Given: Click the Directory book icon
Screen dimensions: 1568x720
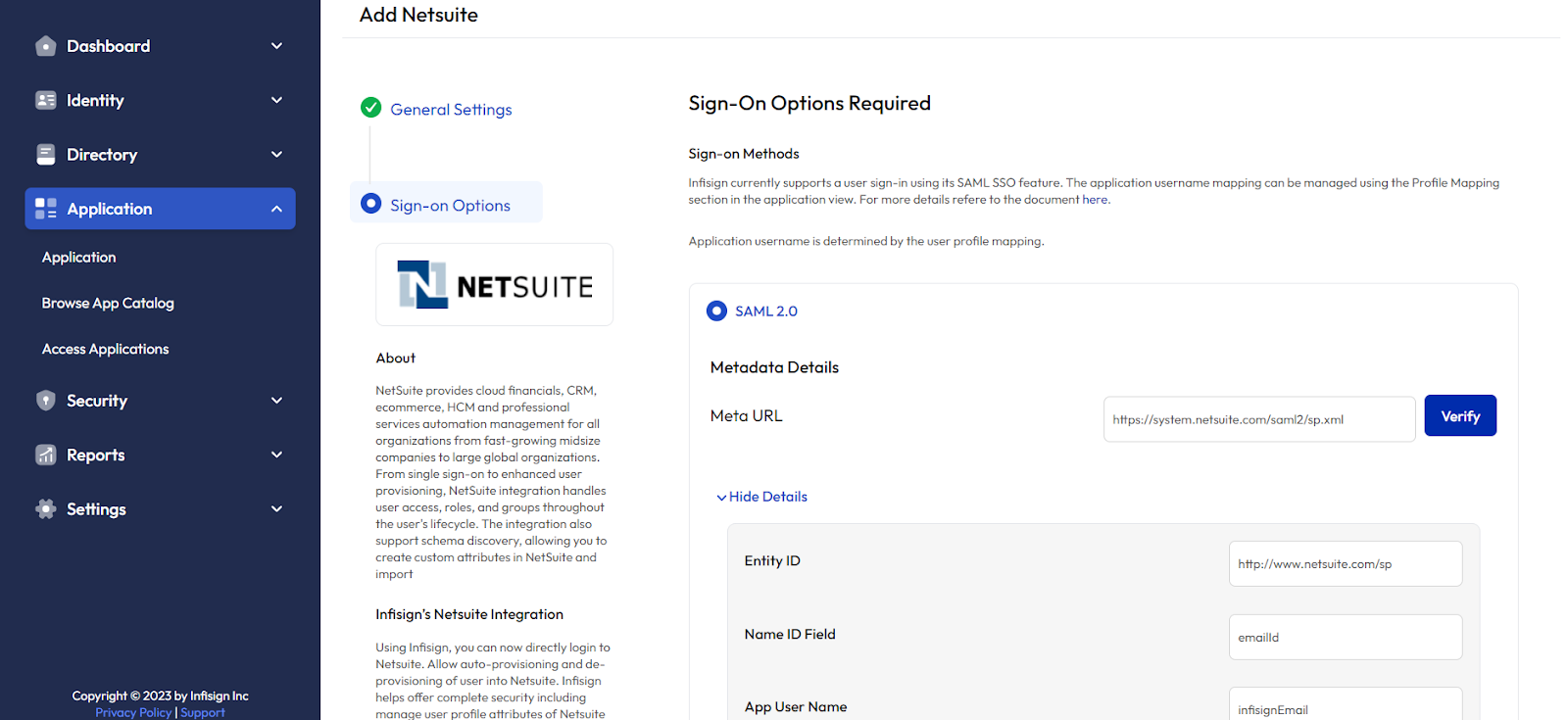Looking at the screenshot, I should 45,154.
